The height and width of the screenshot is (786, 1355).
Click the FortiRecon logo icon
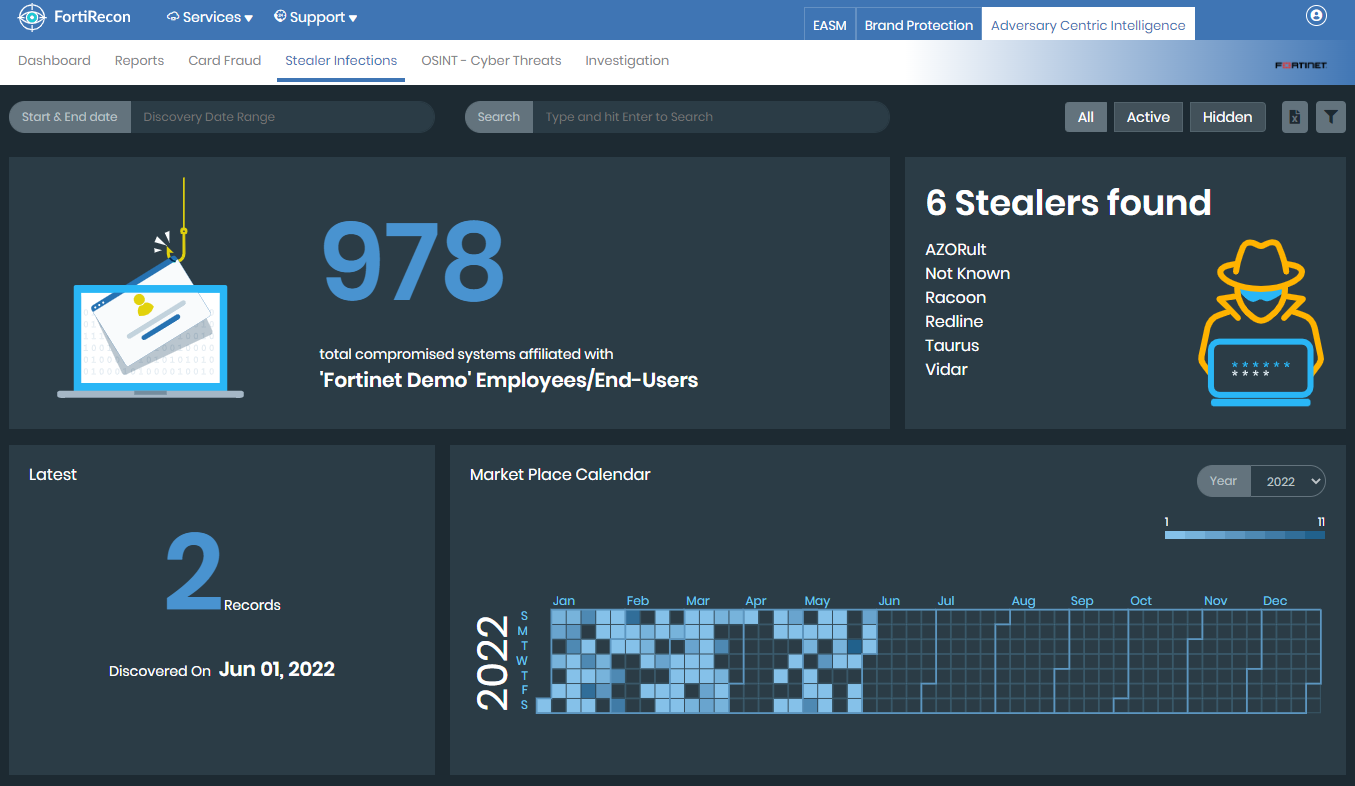[x=32, y=18]
